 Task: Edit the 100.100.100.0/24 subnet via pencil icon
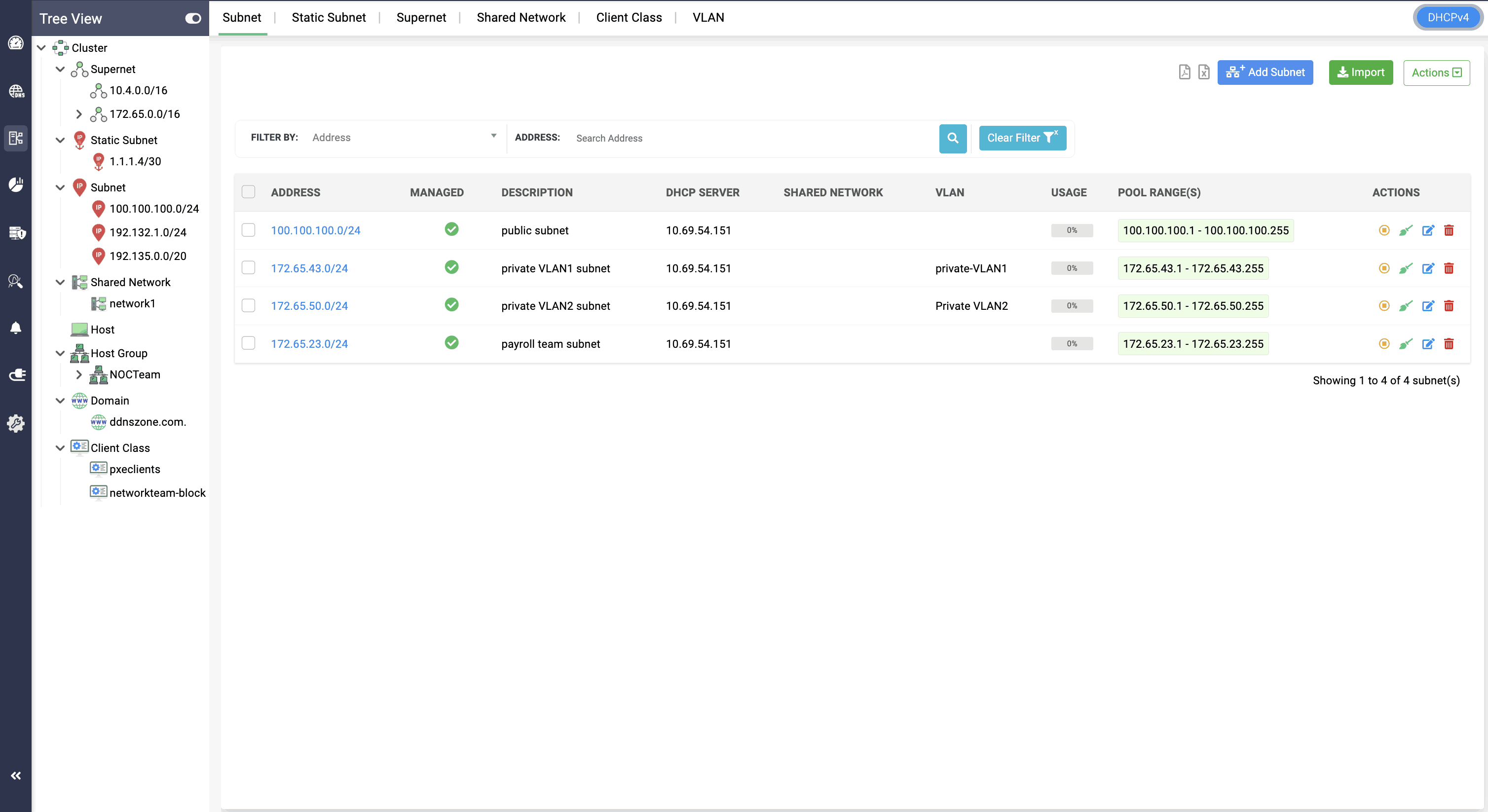[x=1428, y=230]
